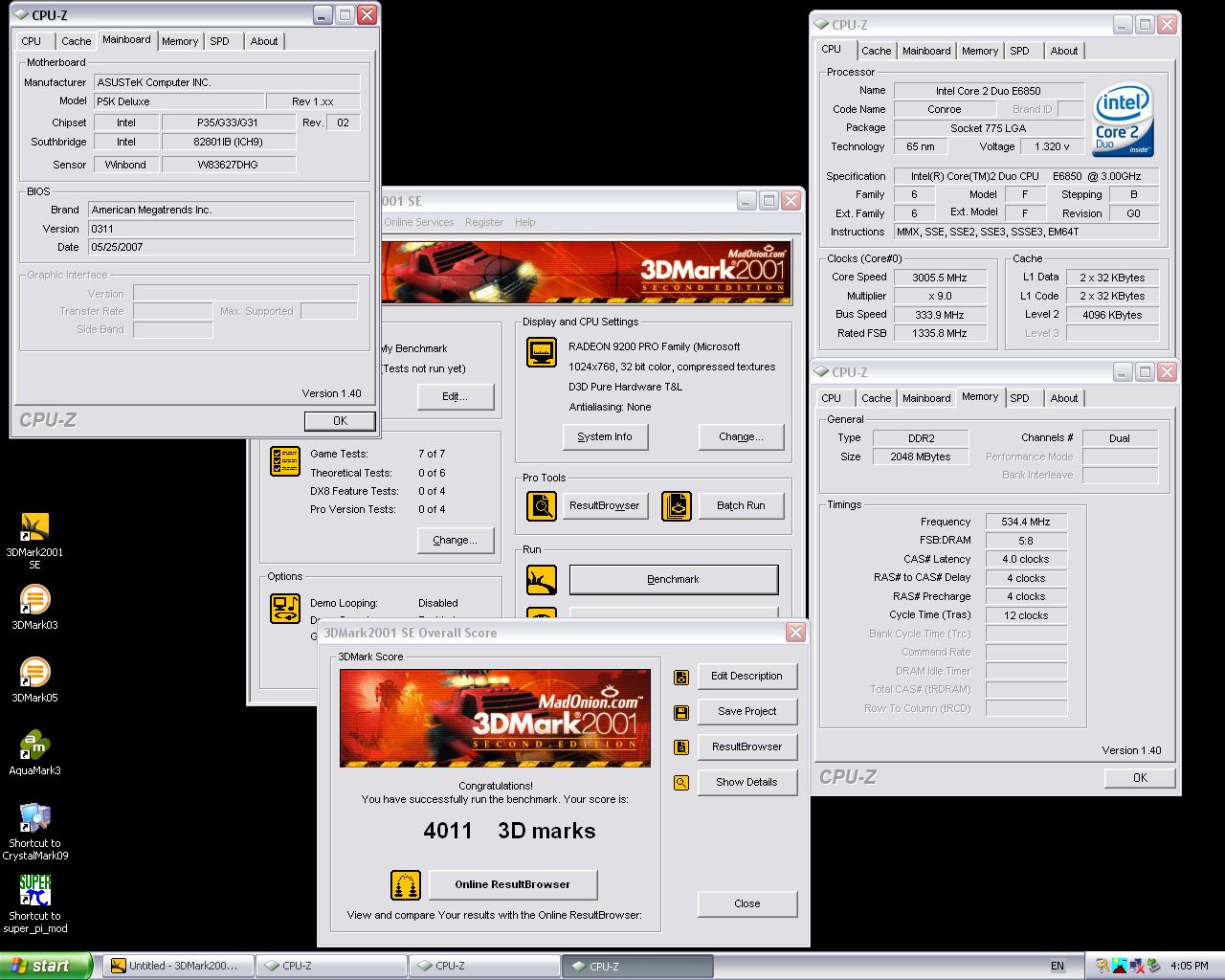
Task: Switch to Cache tab in Mainboard CPU-Z window
Action: [x=76, y=41]
